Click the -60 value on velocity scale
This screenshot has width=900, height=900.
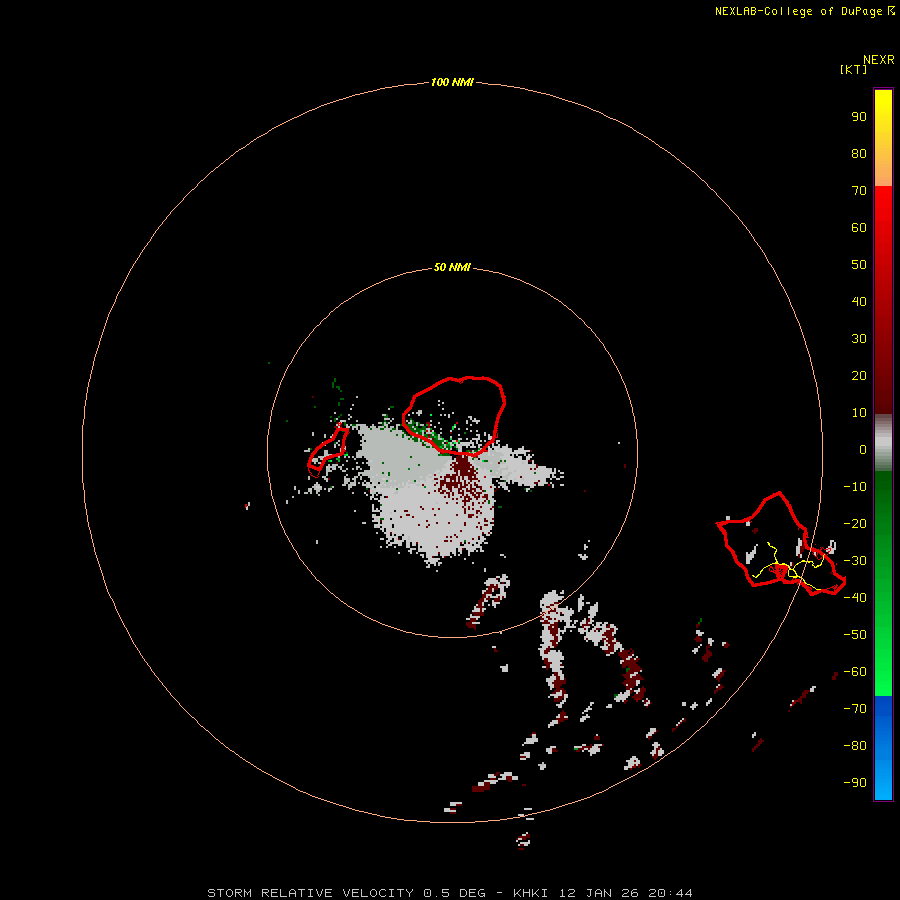[x=855, y=672]
